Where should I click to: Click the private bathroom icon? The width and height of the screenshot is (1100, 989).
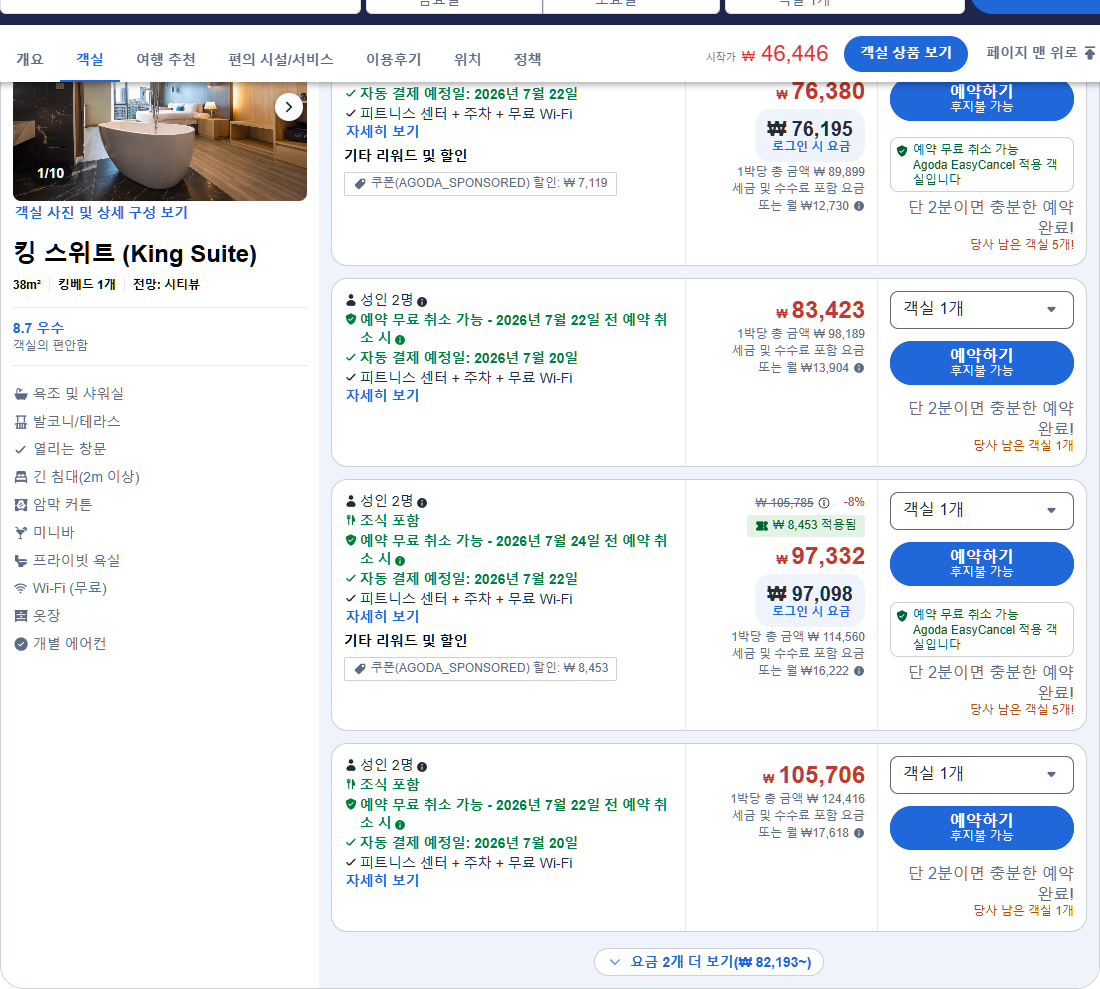pos(21,561)
